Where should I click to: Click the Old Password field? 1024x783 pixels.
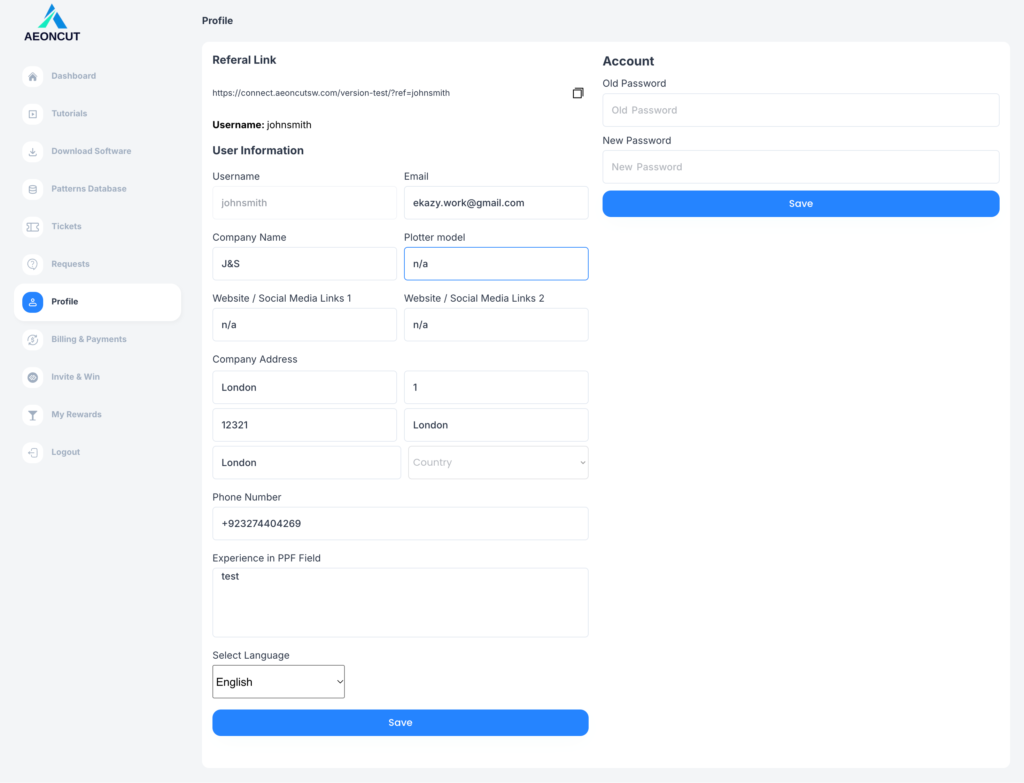pyautogui.click(x=801, y=110)
